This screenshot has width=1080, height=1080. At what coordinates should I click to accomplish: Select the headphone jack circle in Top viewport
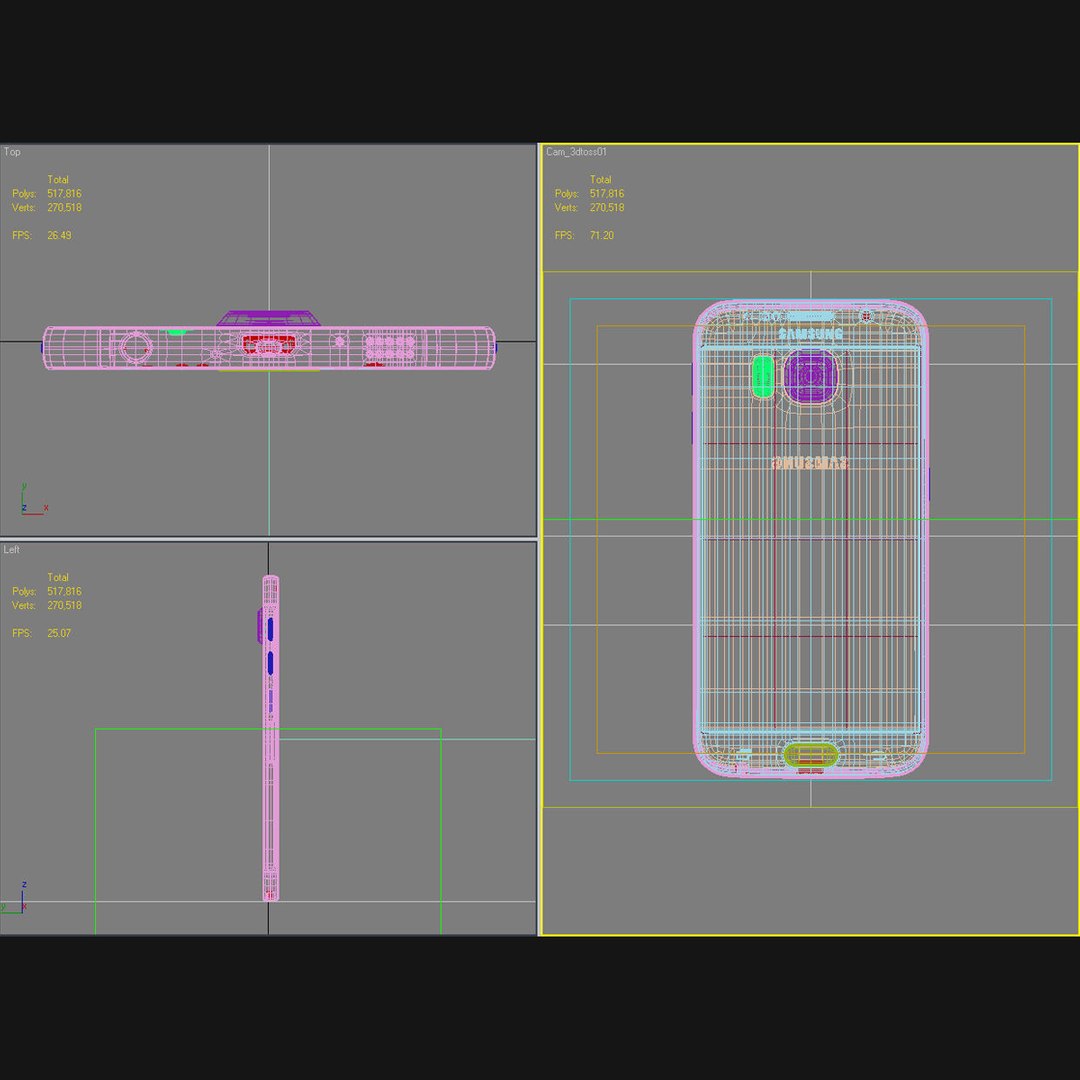(135, 347)
